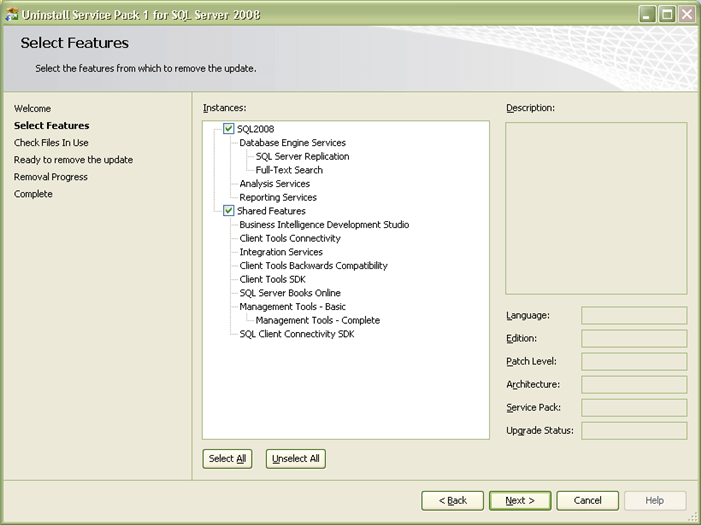Click the Description text box
The image size is (701, 525).
pyautogui.click(x=596, y=208)
